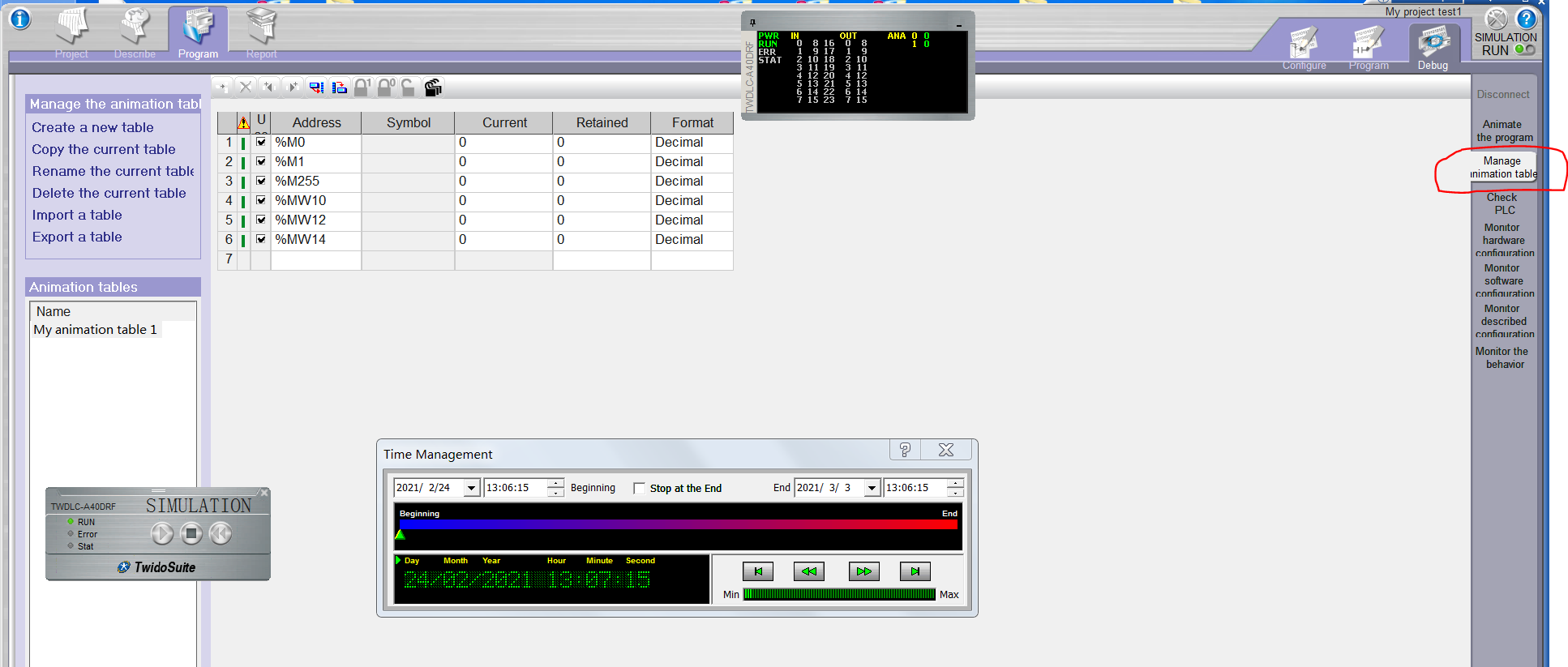Screen dimensions: 1568x667
Task: Click the Min-Max speed slider bar
Action: click(x=839, y=594)
